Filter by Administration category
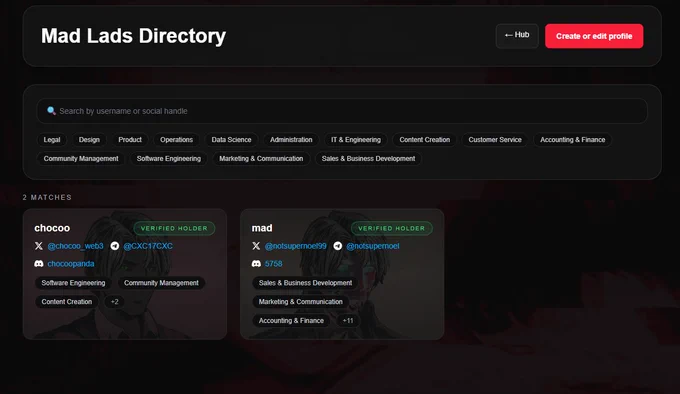The image size is (680, 394). coord(291,140)
